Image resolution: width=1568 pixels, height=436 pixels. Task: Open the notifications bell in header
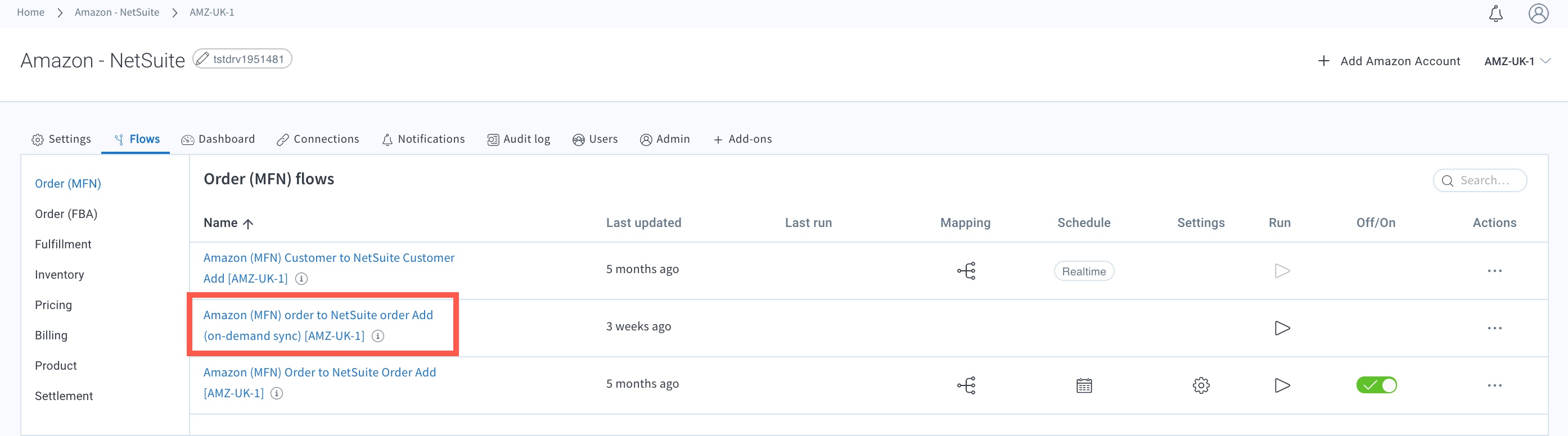coord(1495,13)
